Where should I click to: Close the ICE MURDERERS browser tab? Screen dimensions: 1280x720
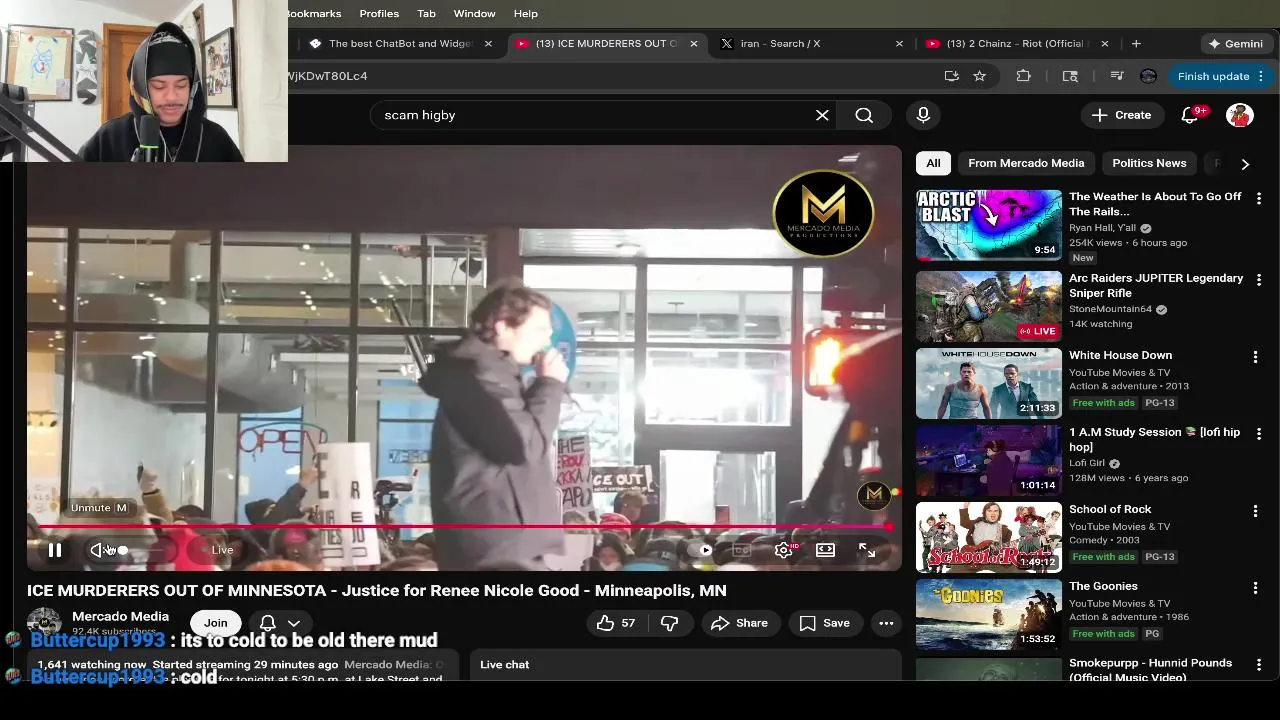click(x=694, y=44)
